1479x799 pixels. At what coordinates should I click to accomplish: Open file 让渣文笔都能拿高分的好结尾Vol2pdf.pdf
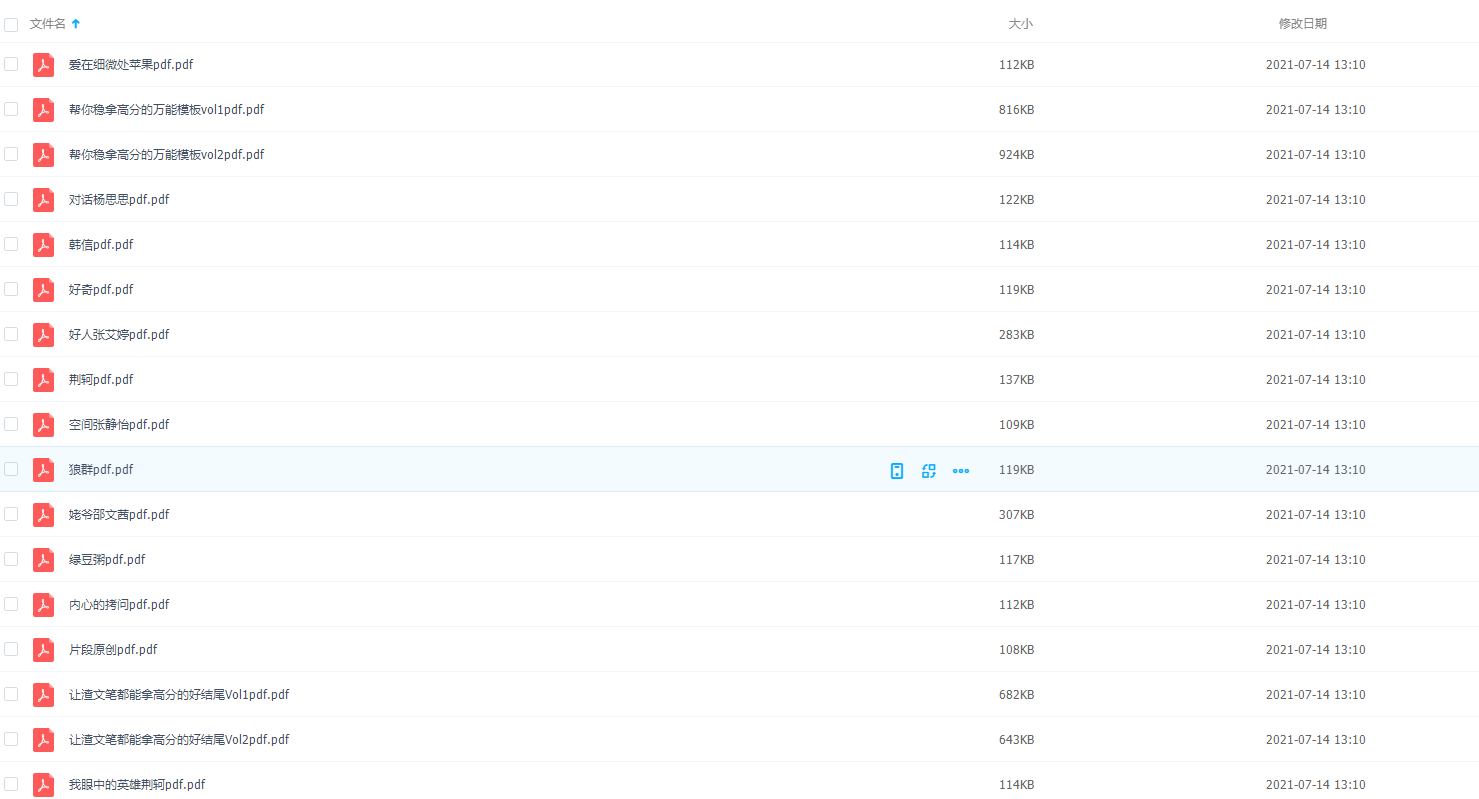(179, 740)
